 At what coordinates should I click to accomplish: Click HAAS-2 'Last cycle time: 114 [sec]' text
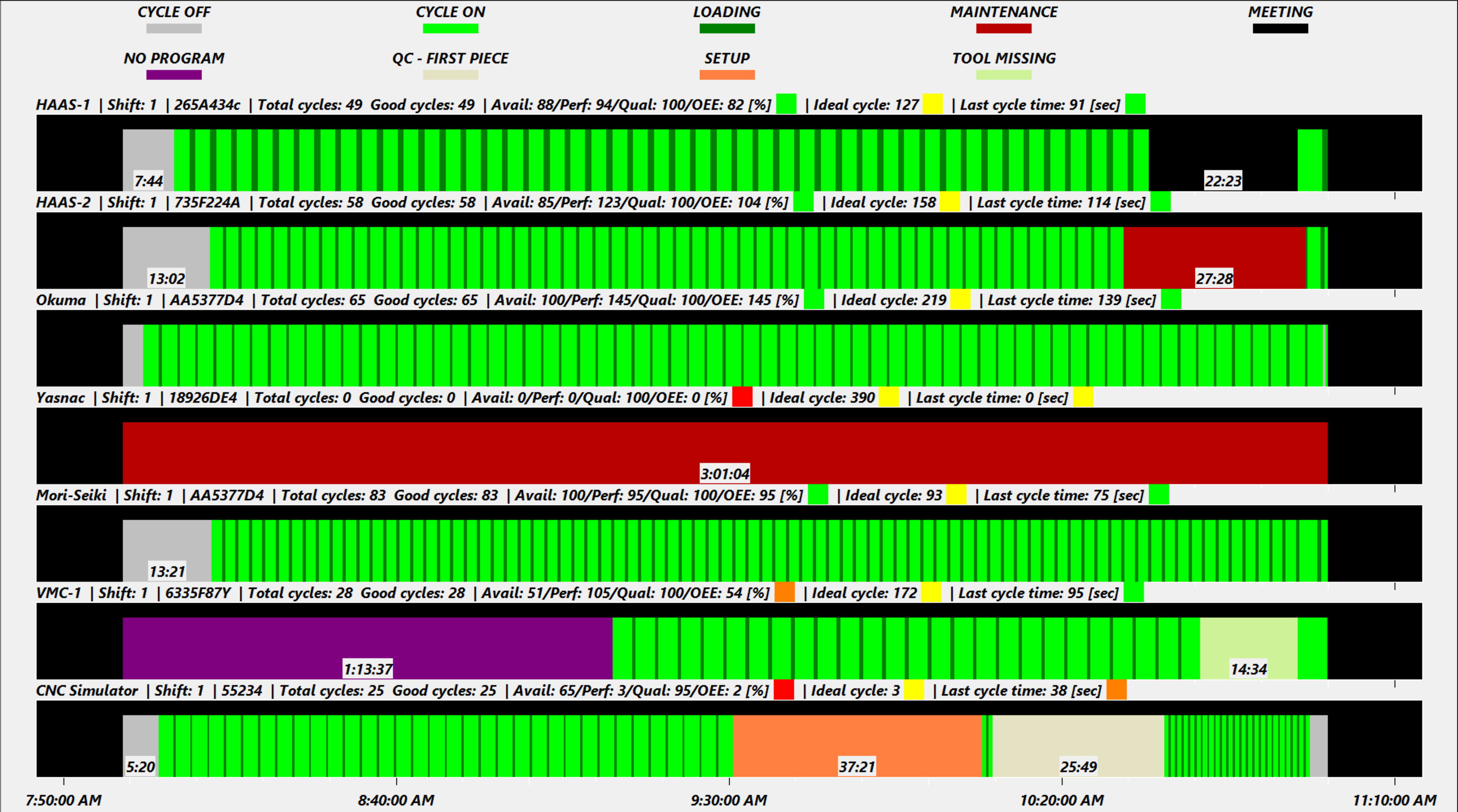(1061, 203)
